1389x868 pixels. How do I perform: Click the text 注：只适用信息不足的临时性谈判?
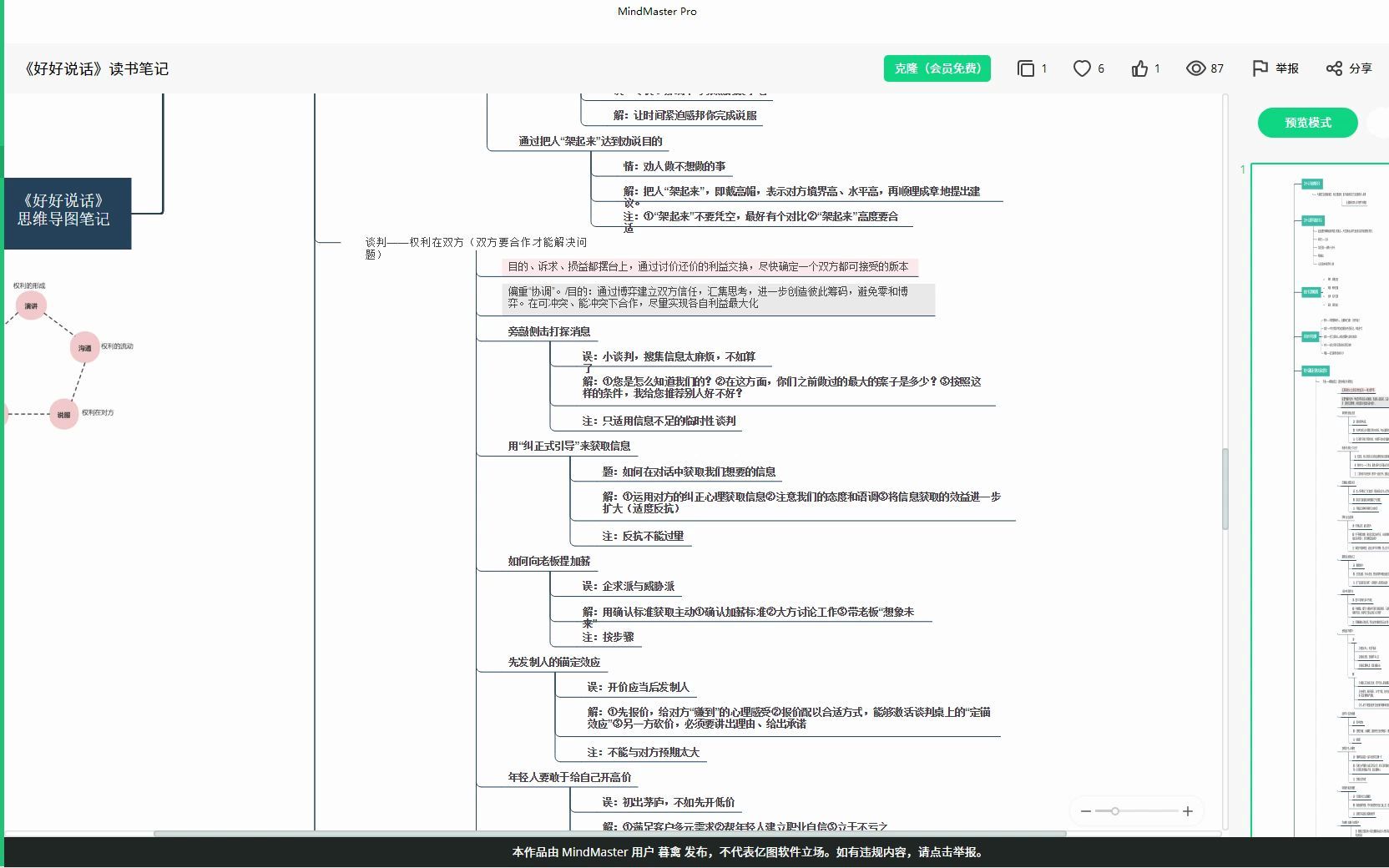pos(659,421)
